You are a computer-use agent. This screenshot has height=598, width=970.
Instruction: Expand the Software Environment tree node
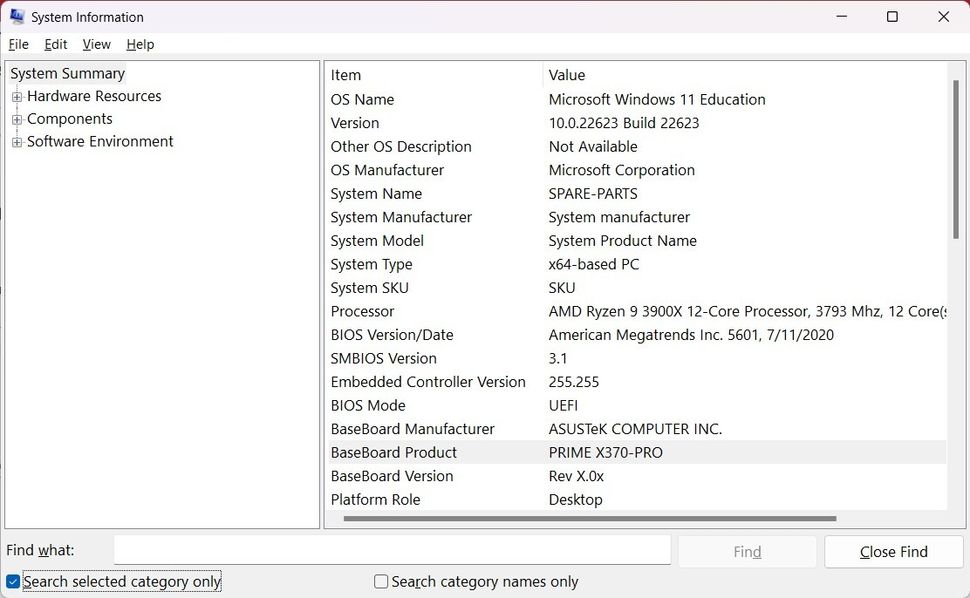tap(15, 141)
